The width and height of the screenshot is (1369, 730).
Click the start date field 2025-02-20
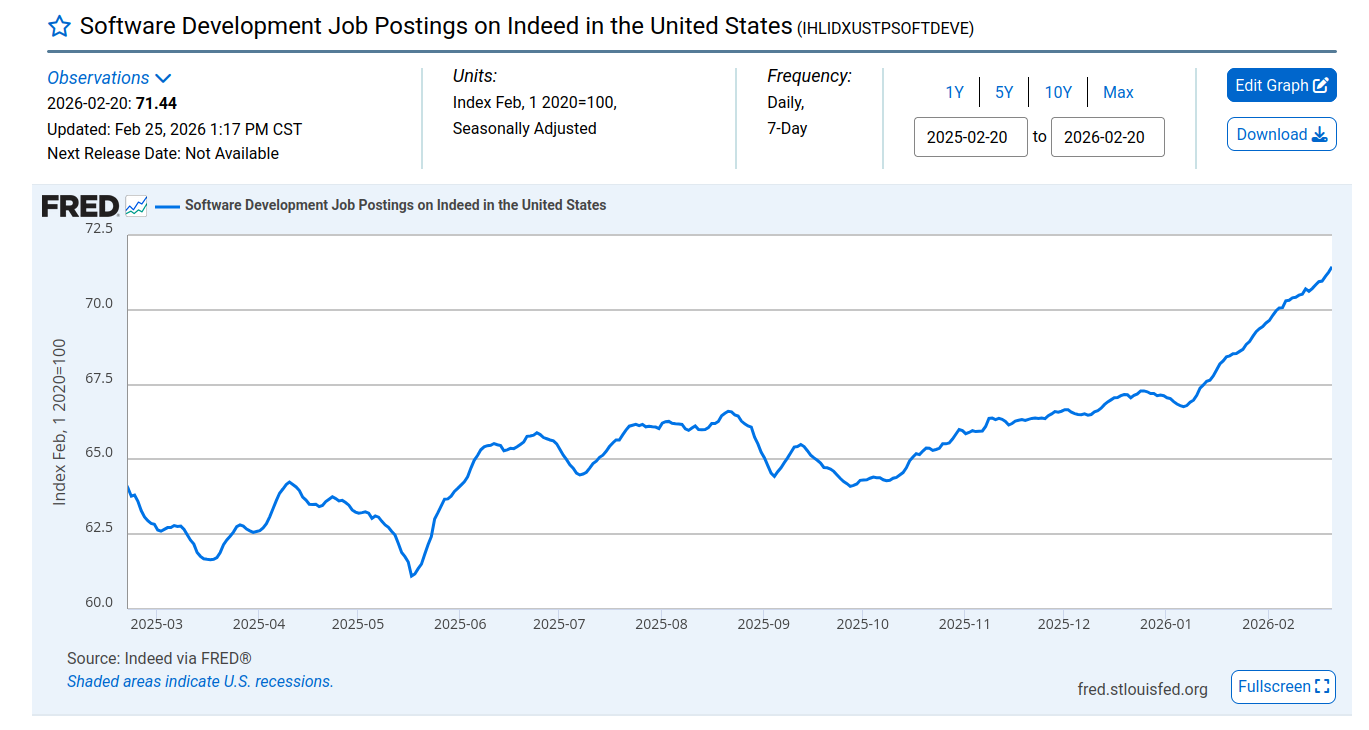pos(970,137)
